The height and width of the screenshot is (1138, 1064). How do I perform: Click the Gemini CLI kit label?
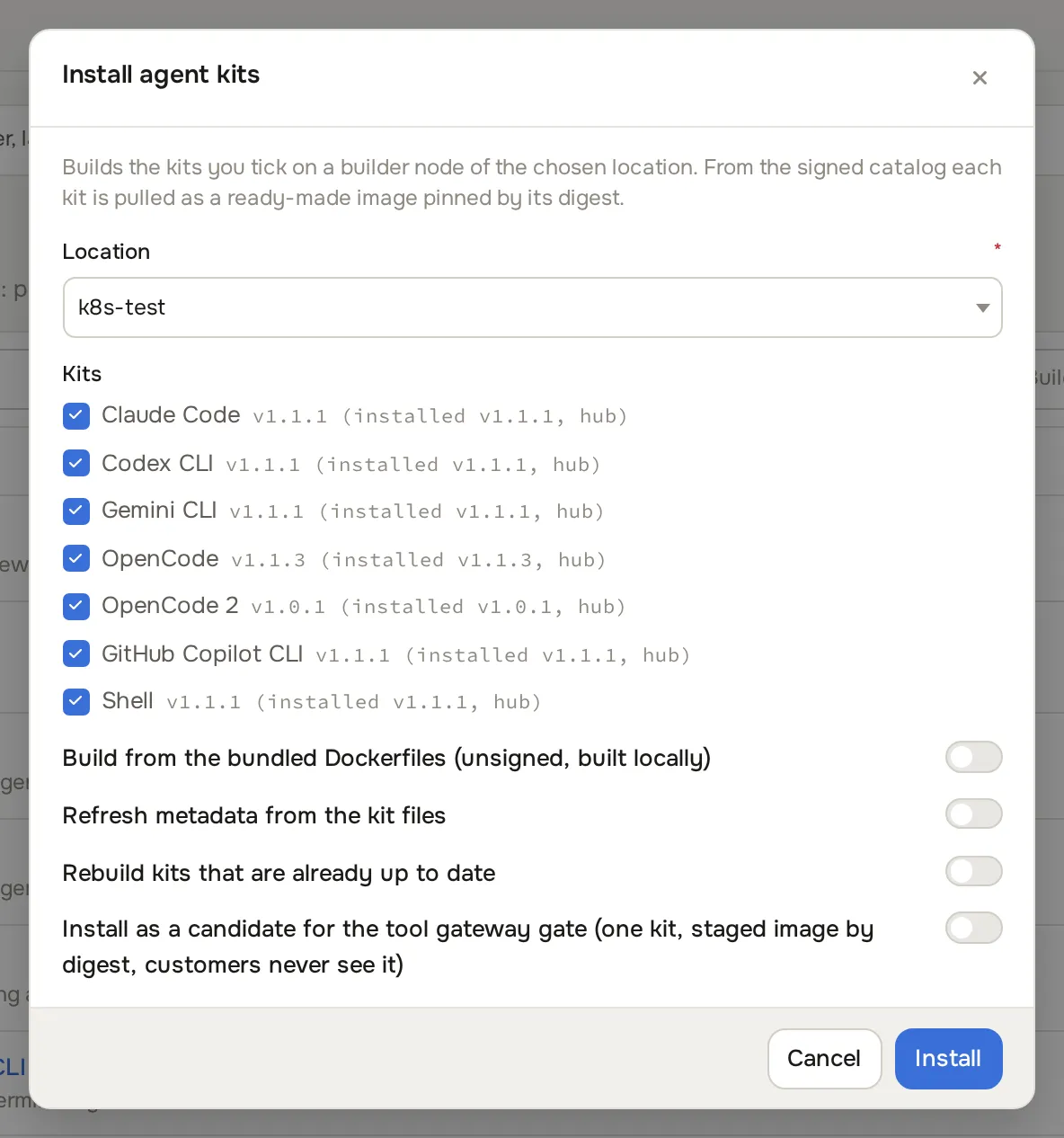159,510
